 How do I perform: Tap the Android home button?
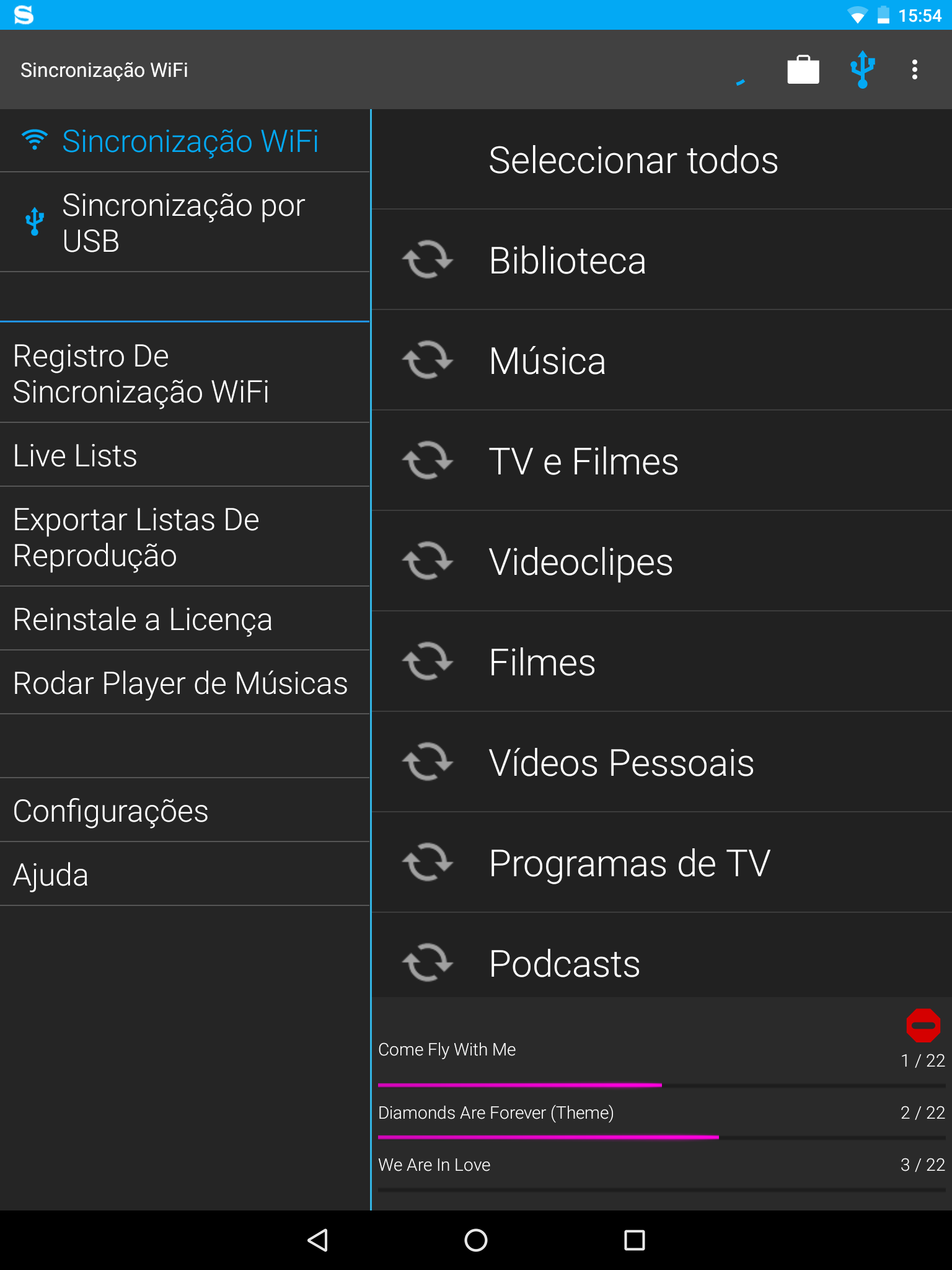pos(476,1240)
